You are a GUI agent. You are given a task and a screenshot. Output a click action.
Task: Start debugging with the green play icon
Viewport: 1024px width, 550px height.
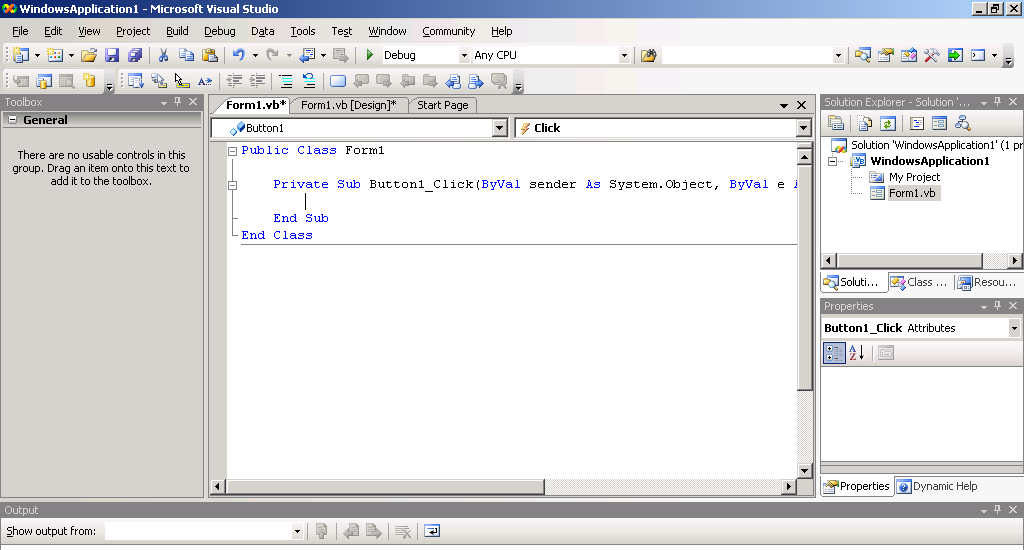tap(370, 56)
